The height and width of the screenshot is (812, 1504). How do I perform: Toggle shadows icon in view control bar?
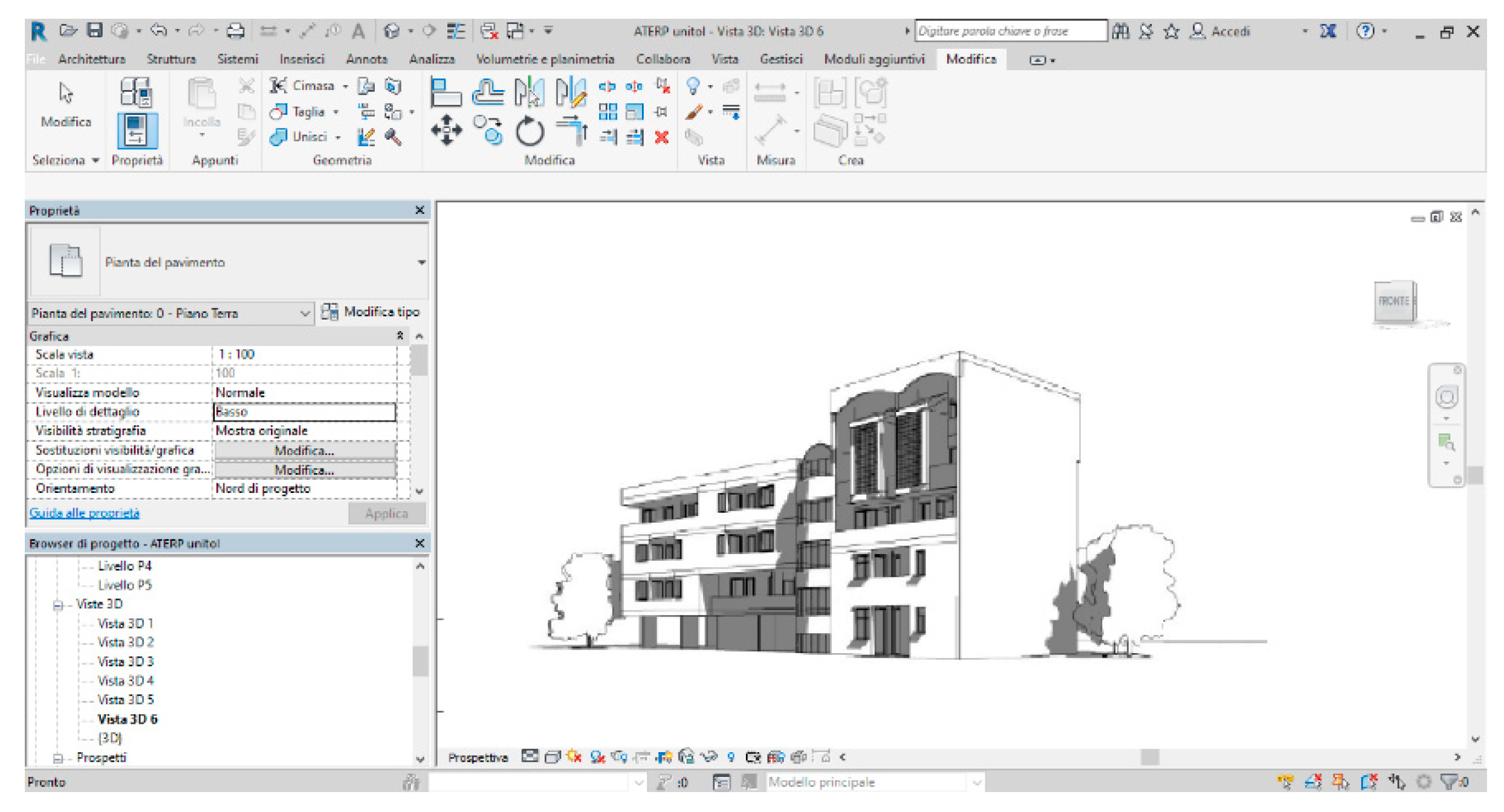pyautogui.click(x=597, y=756)
